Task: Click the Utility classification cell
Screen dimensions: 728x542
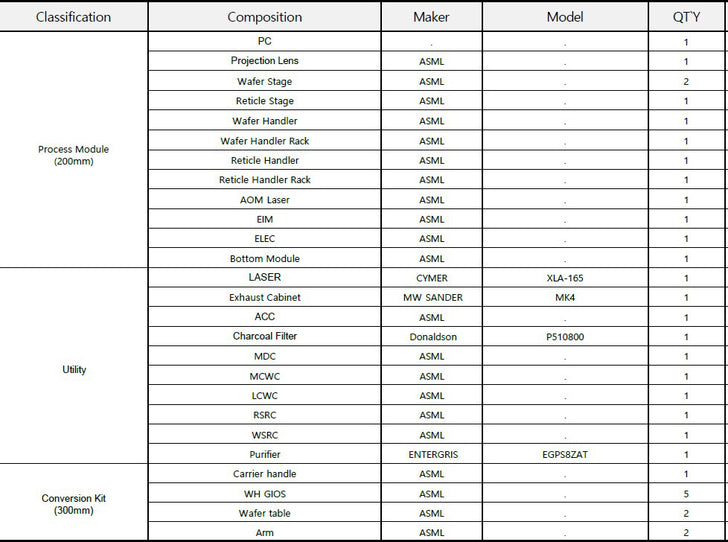Action: tap(73, 366)
